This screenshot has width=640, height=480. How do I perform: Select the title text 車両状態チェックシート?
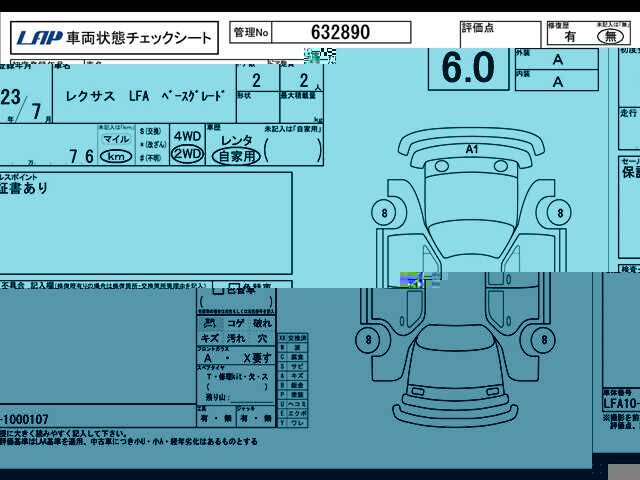139,38
